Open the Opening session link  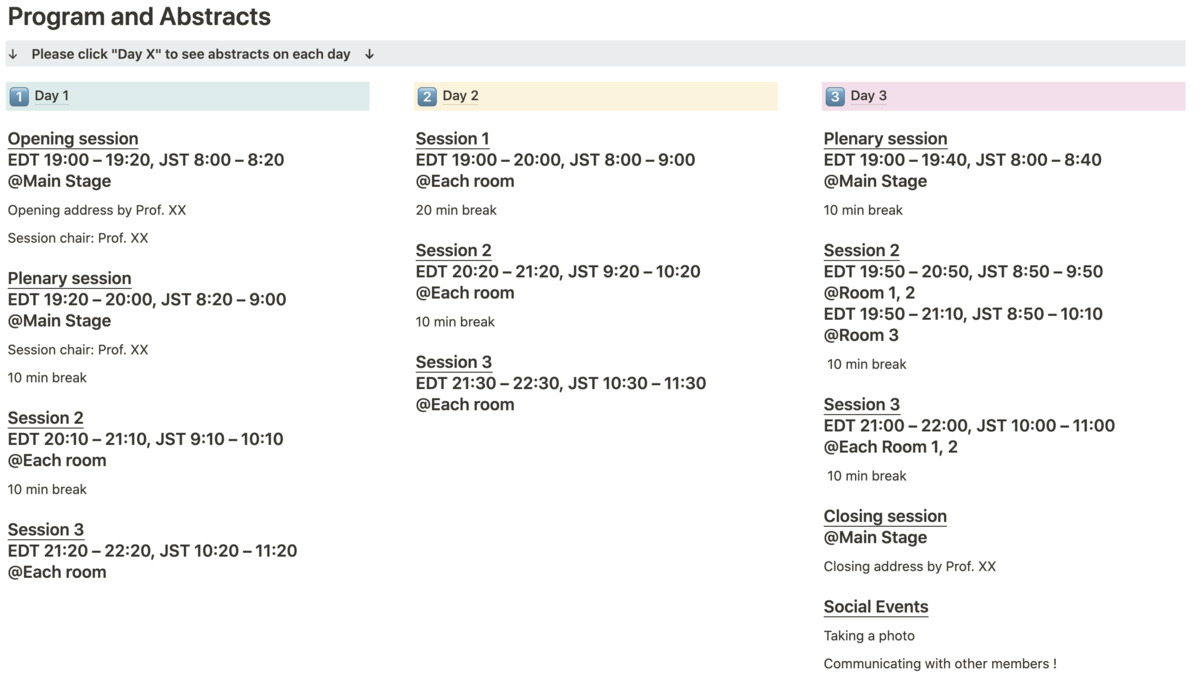pos(73,139)
